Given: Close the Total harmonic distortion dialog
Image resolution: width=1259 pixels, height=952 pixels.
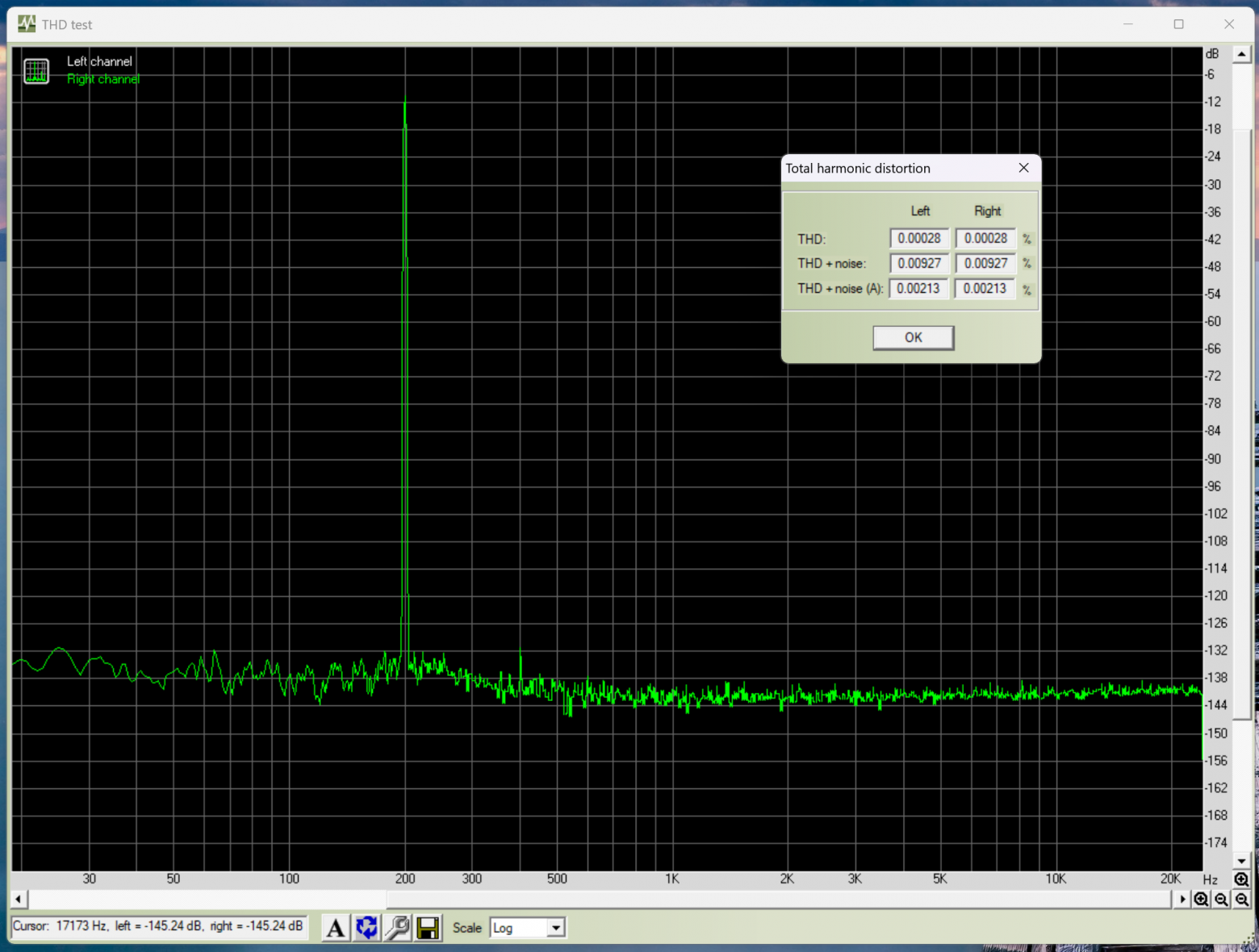Looking at the screenshot, I should click(1023, 168).
